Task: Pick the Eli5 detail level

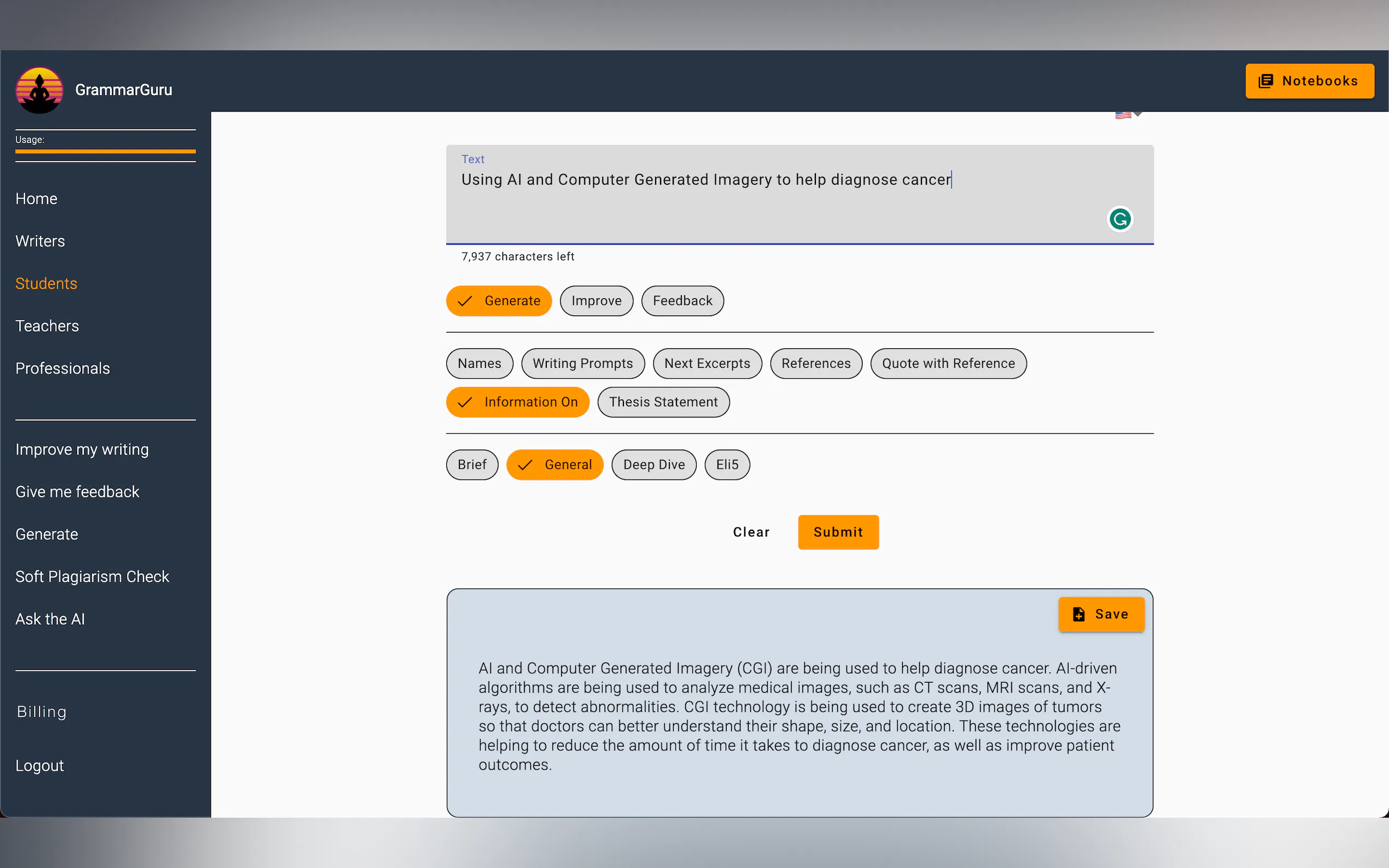Action: pyautogui.click(x=726, y=465)
